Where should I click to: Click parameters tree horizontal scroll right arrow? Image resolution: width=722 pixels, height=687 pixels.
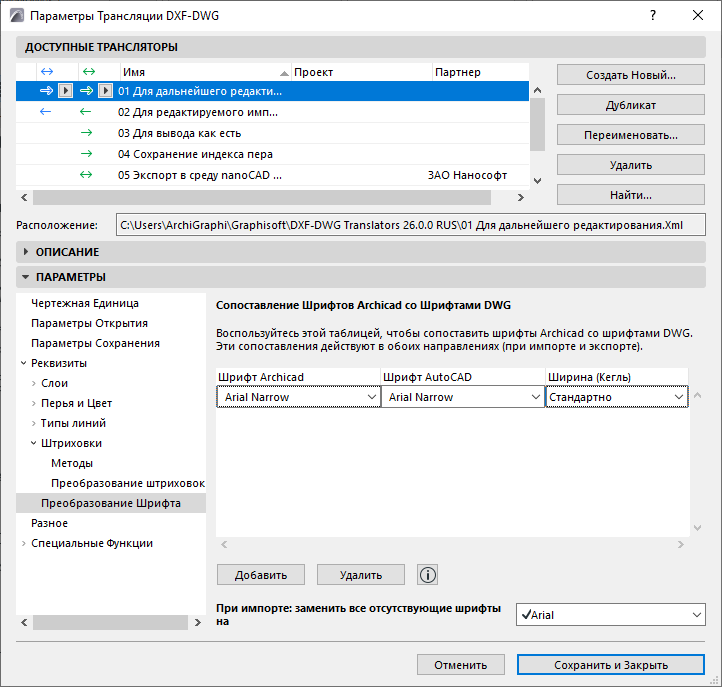[198, 623]
